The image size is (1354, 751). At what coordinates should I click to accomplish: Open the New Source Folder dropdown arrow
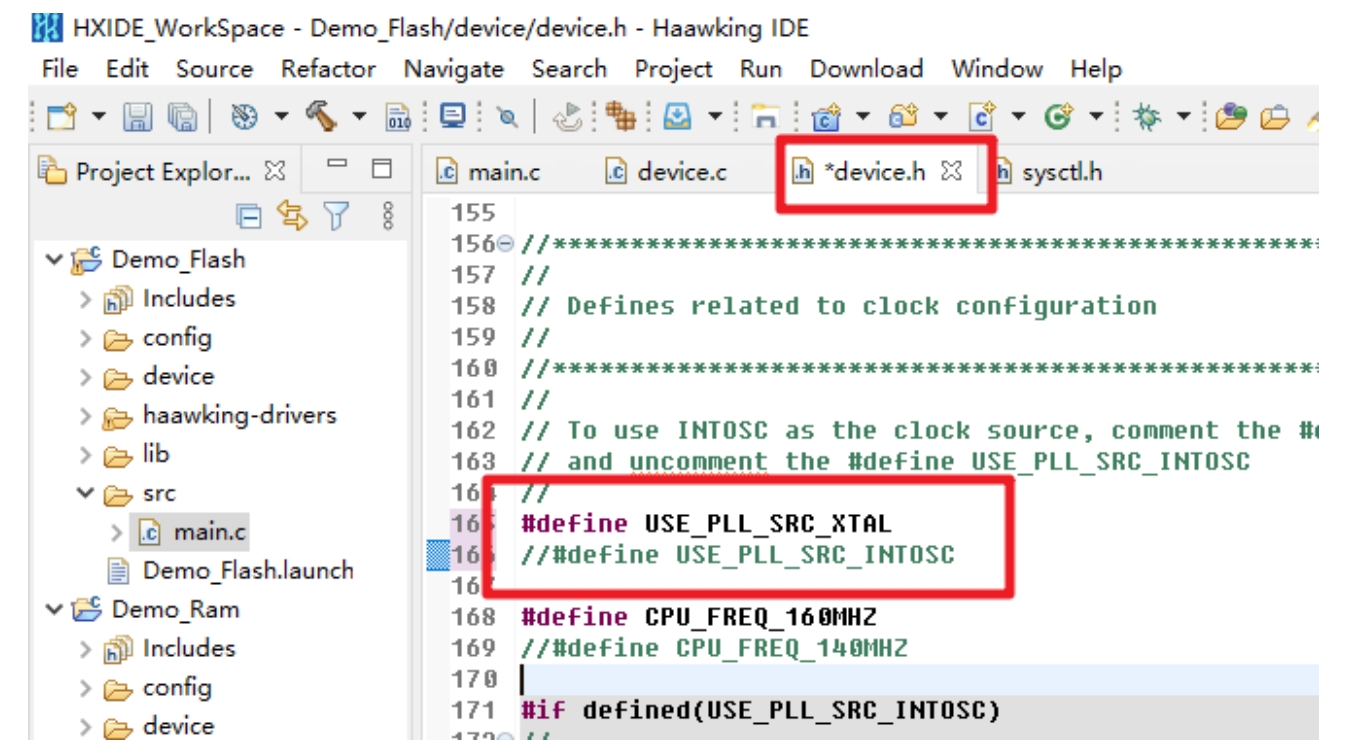pos(940,118)
